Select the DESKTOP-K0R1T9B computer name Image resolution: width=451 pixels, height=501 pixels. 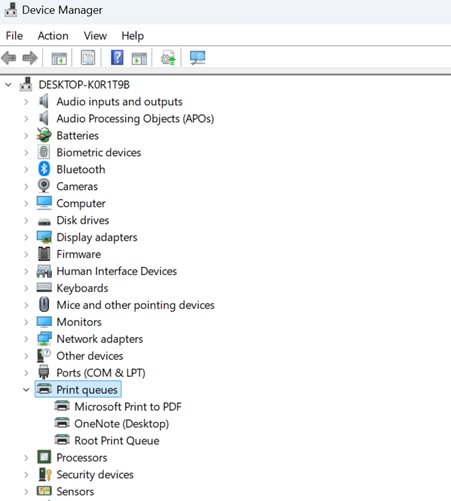pyautogui.click(x=84, y=85)
